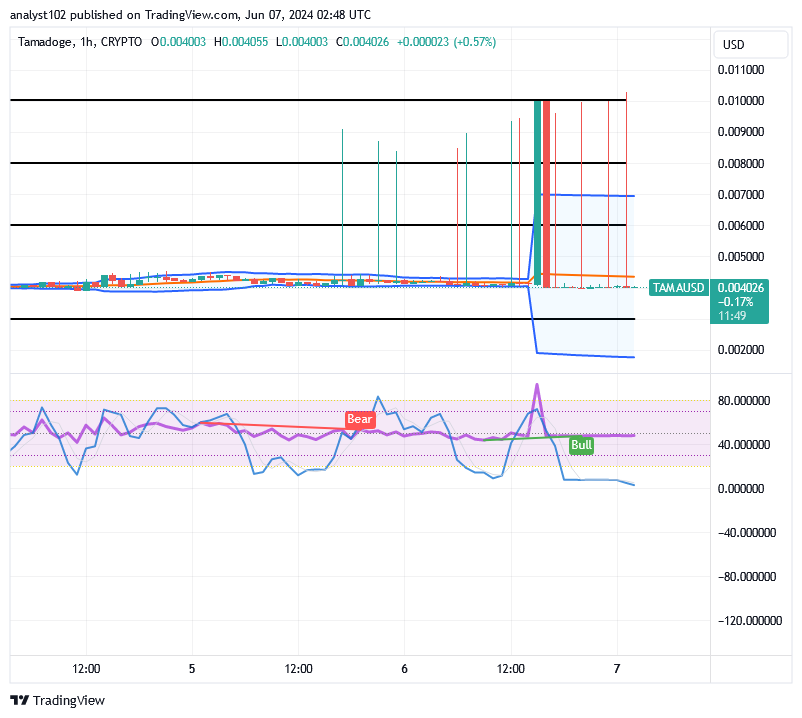This screenshot has height=718, width=802.
Task: Click the -120.000000 oscillator axis label
Action: click(750, 621)
